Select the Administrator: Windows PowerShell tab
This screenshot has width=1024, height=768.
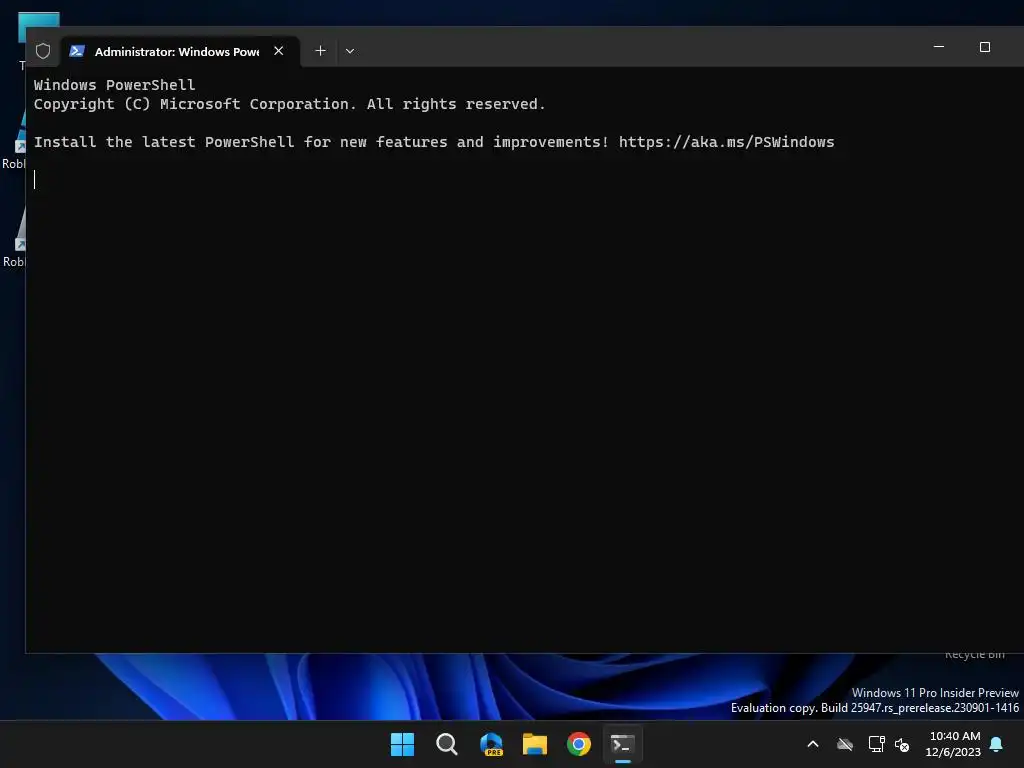click(x=181, y=51)
